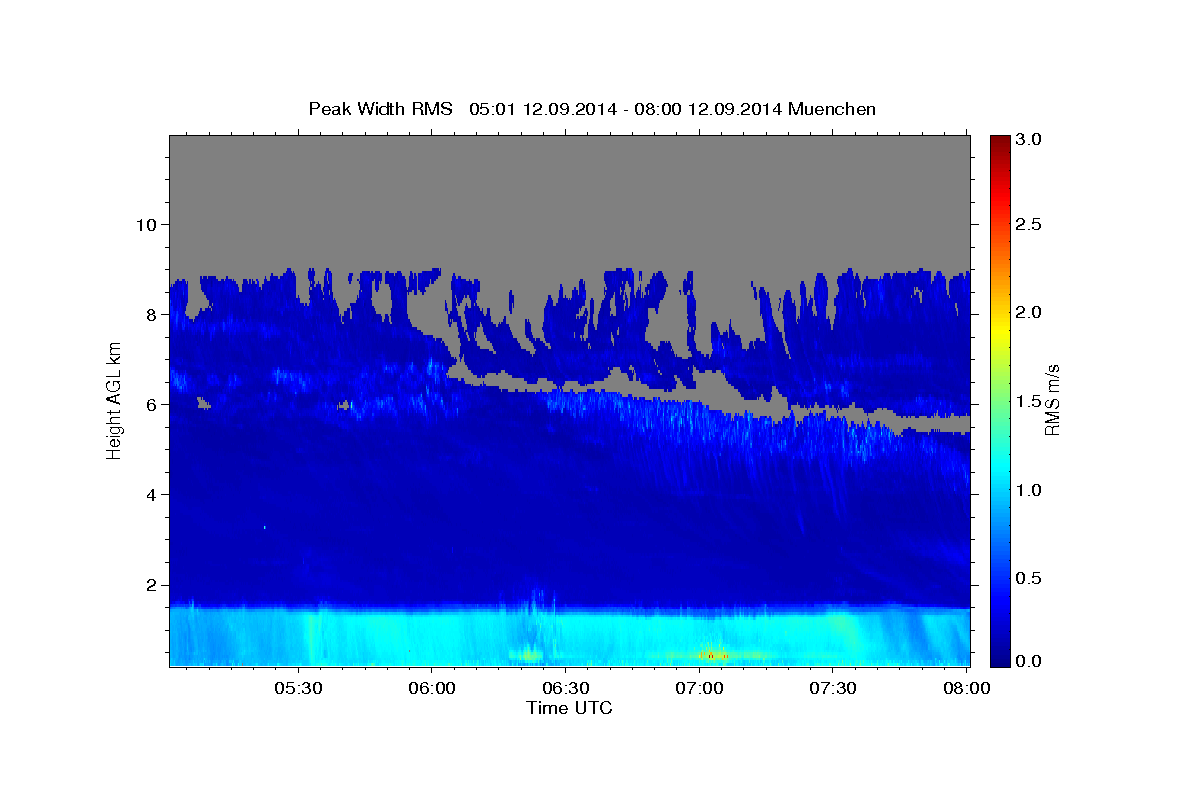Image resolution: width=1200 pixels, height=800 pixels.
Task: Click the height axis label 10
Action: click(x=145, y=224)
